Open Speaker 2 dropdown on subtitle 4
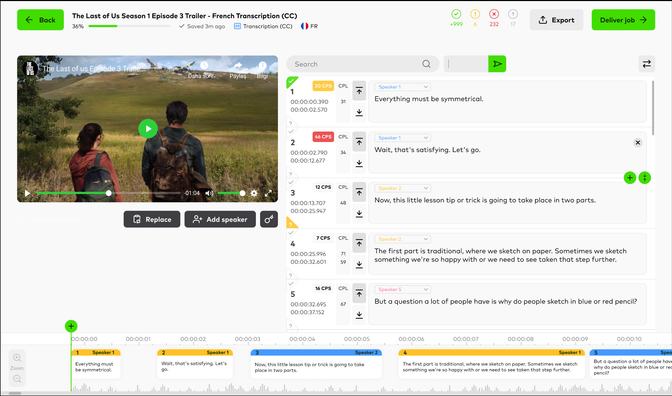Viewport: 672px width, 396px height. 402,239
